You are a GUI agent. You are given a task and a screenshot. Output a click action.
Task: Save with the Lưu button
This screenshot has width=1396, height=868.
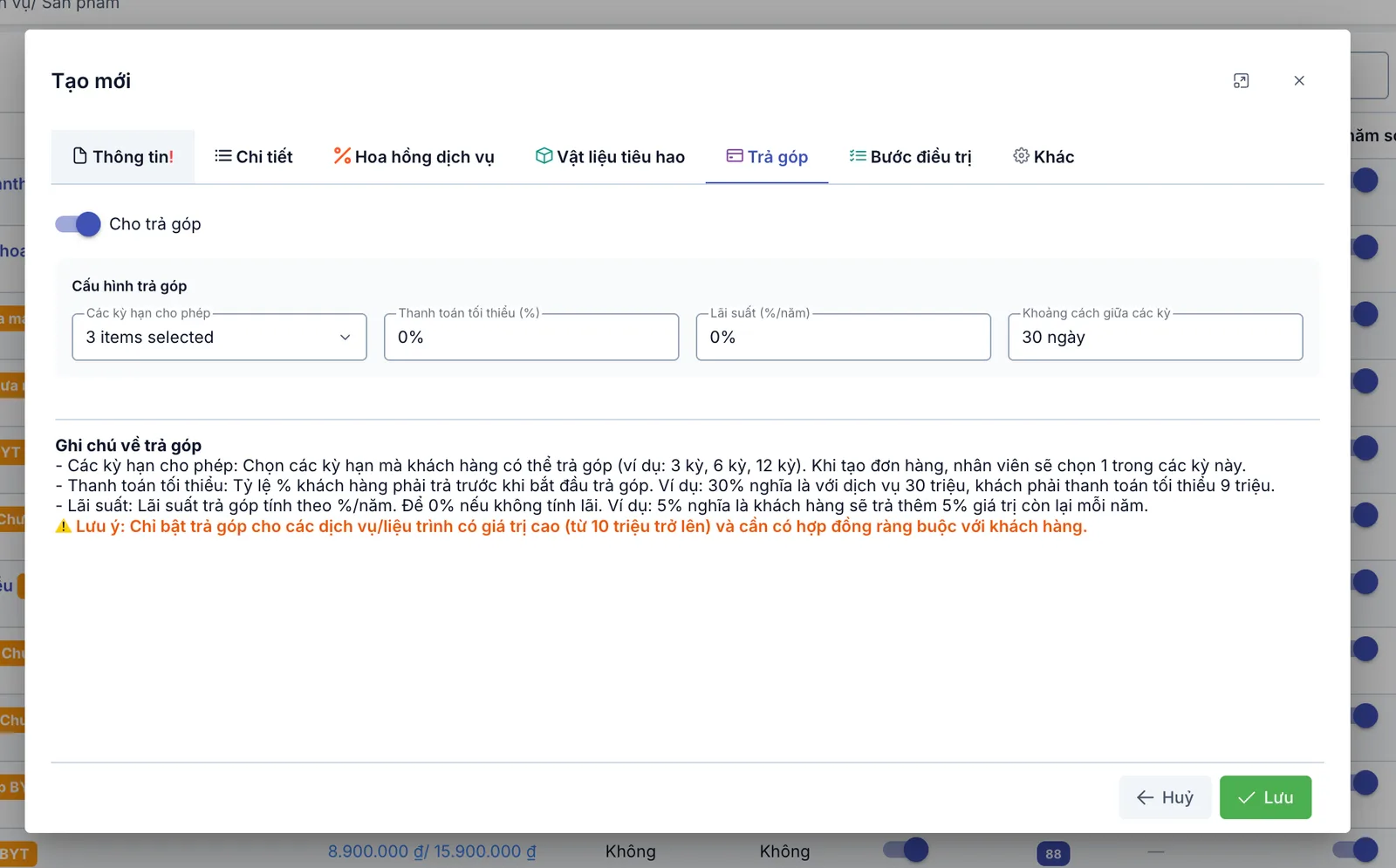[x=1265, y=797]
